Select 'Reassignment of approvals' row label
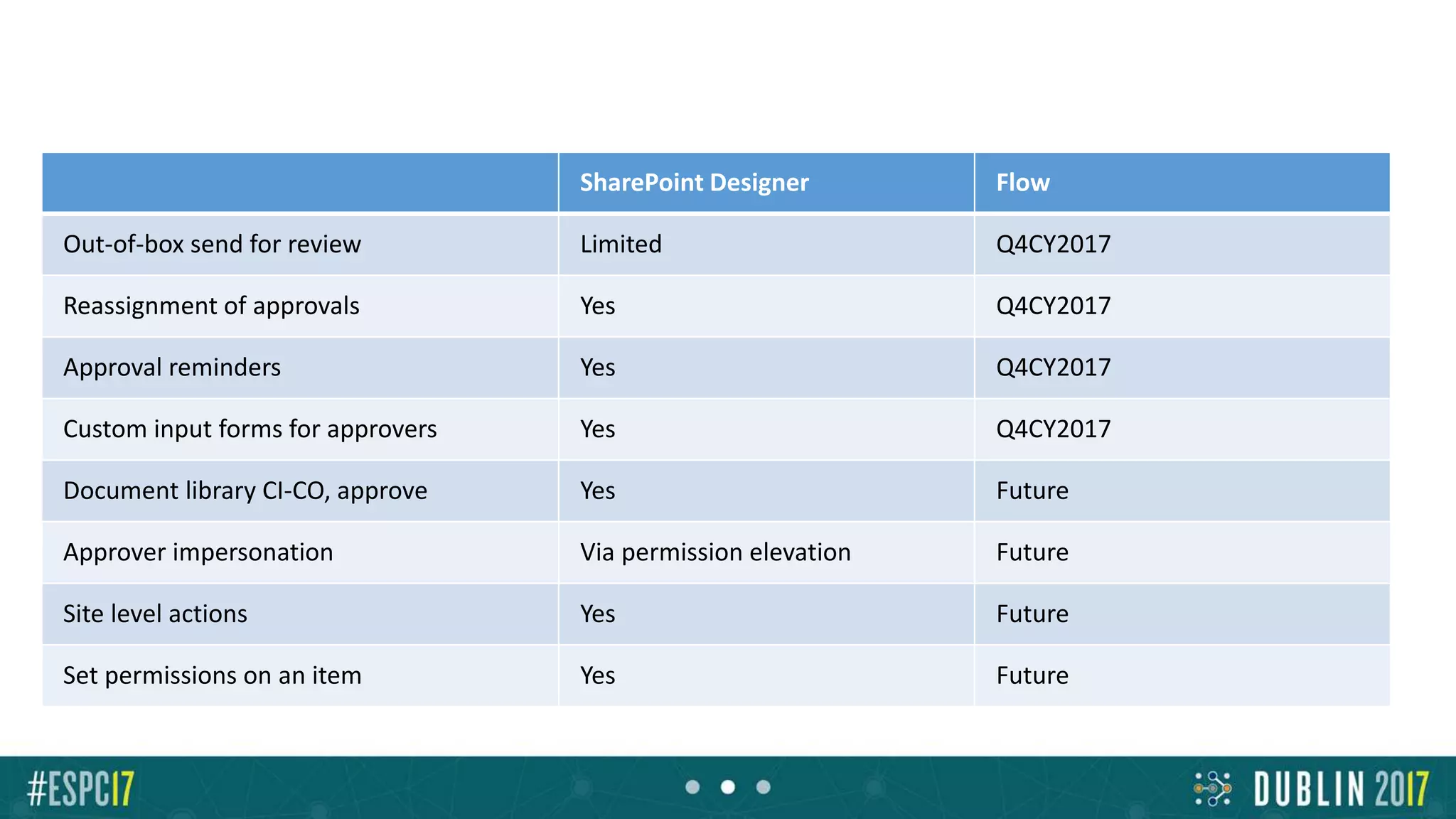The image size is (1456, 819). coord(211,306)
